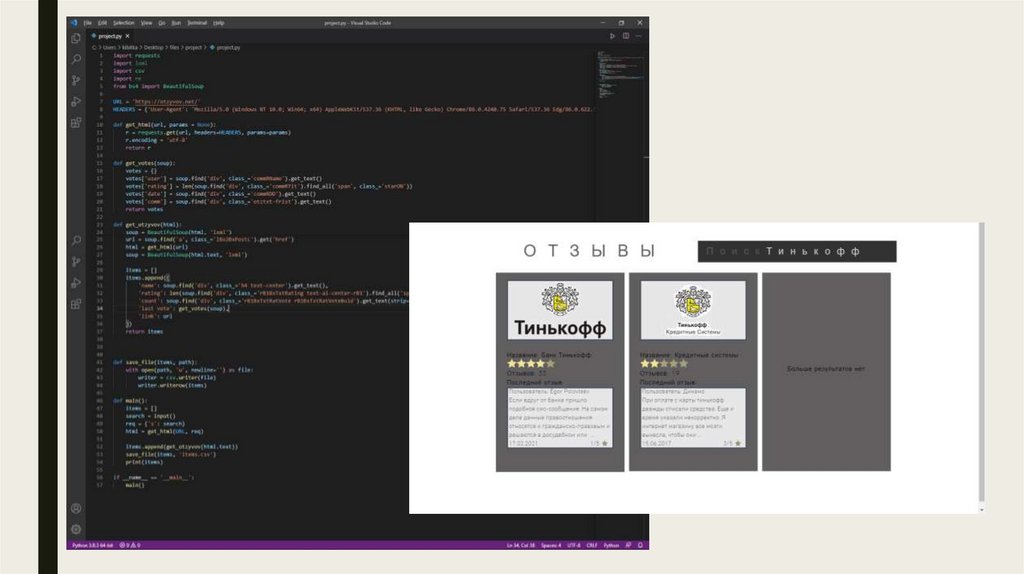
Task: Click the review page vertical scrollbar
Action: 980,360
